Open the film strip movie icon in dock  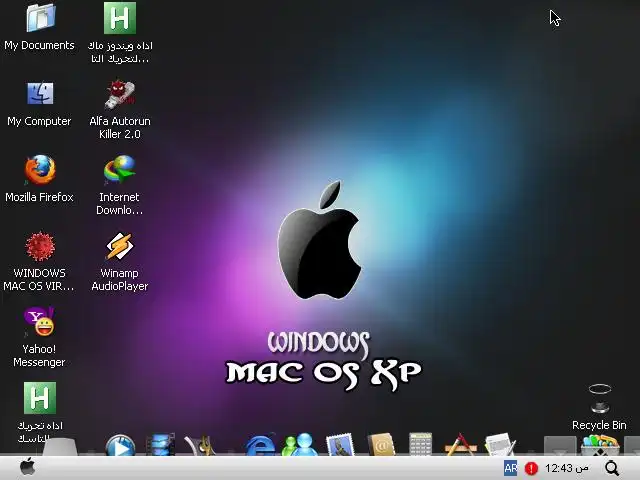161,445
